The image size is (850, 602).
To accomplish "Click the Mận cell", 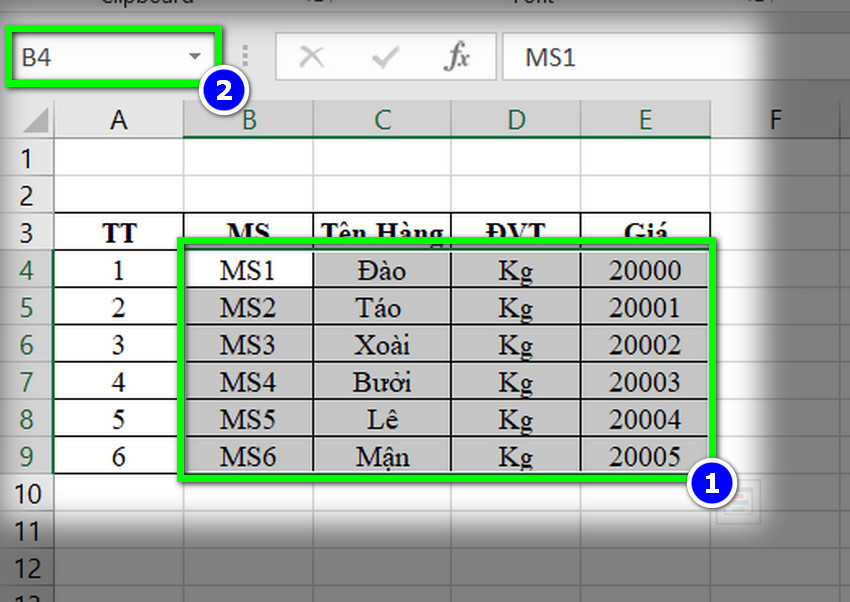I will [x=382, y=456].
